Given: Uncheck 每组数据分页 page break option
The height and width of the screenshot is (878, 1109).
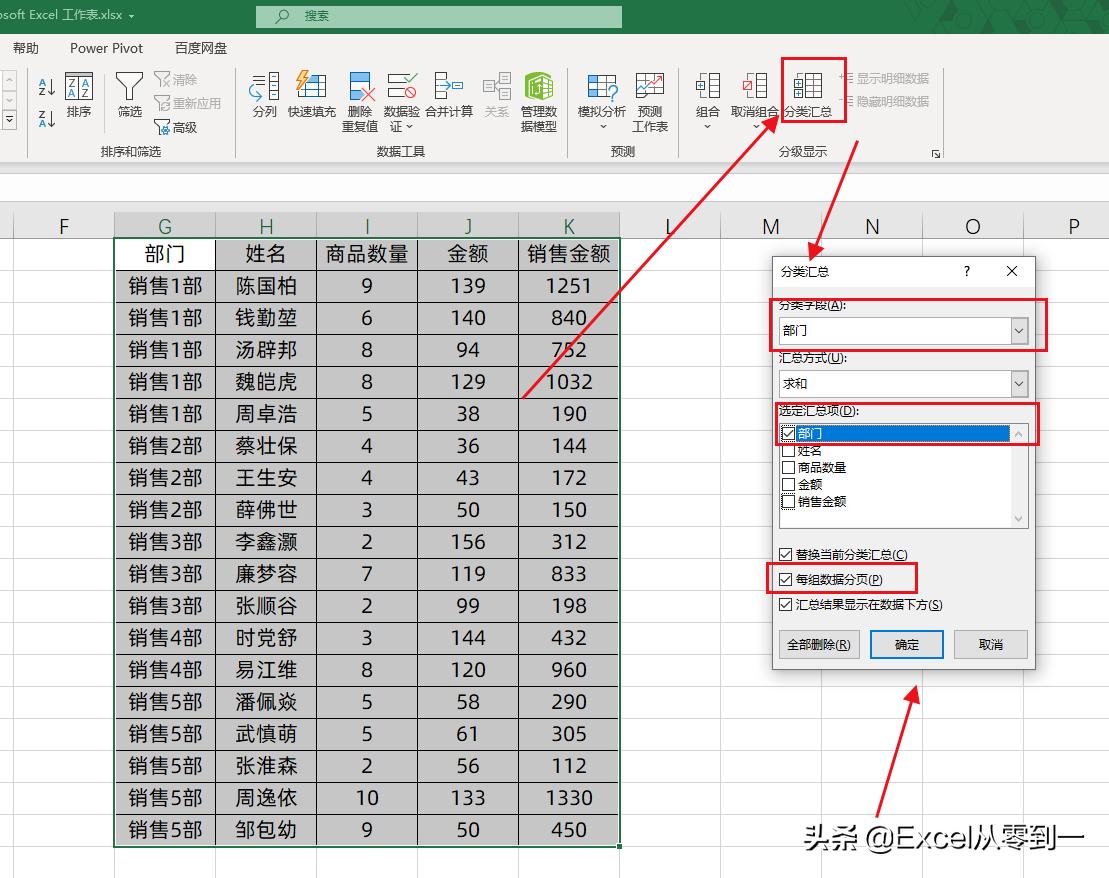Looking at the screenshot, I should pyautogui.click(x=787, y=578).
